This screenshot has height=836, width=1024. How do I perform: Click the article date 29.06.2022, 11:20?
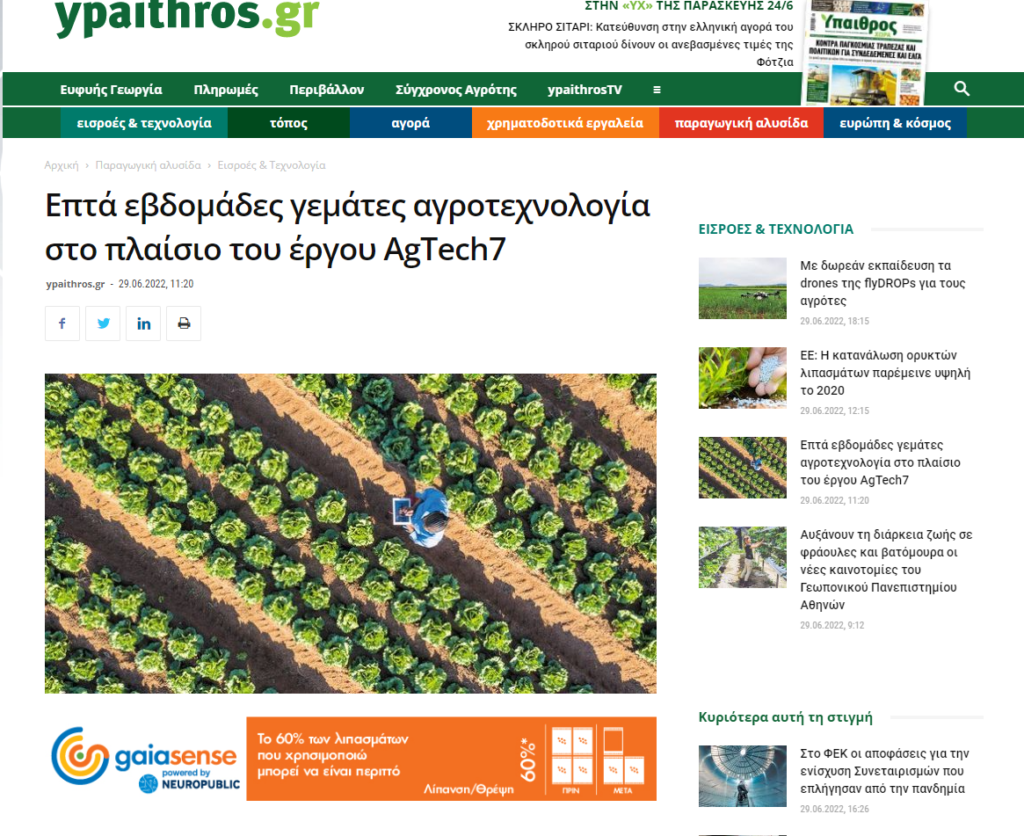[156, 284]
